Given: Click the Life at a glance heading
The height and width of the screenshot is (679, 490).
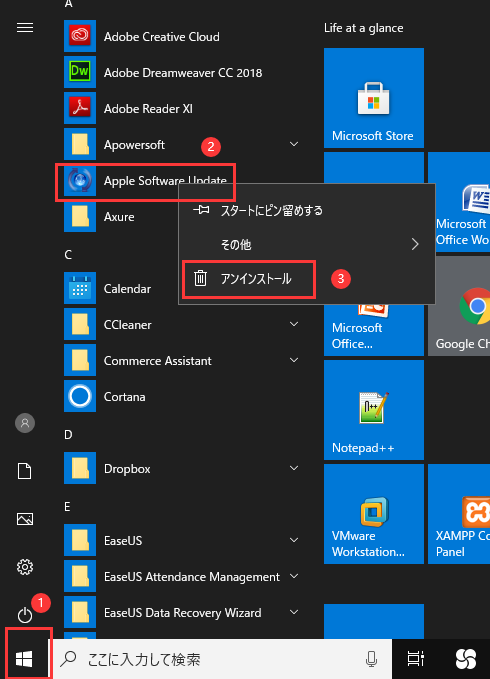Looking at the screenshot, I should tap(364, 28).
